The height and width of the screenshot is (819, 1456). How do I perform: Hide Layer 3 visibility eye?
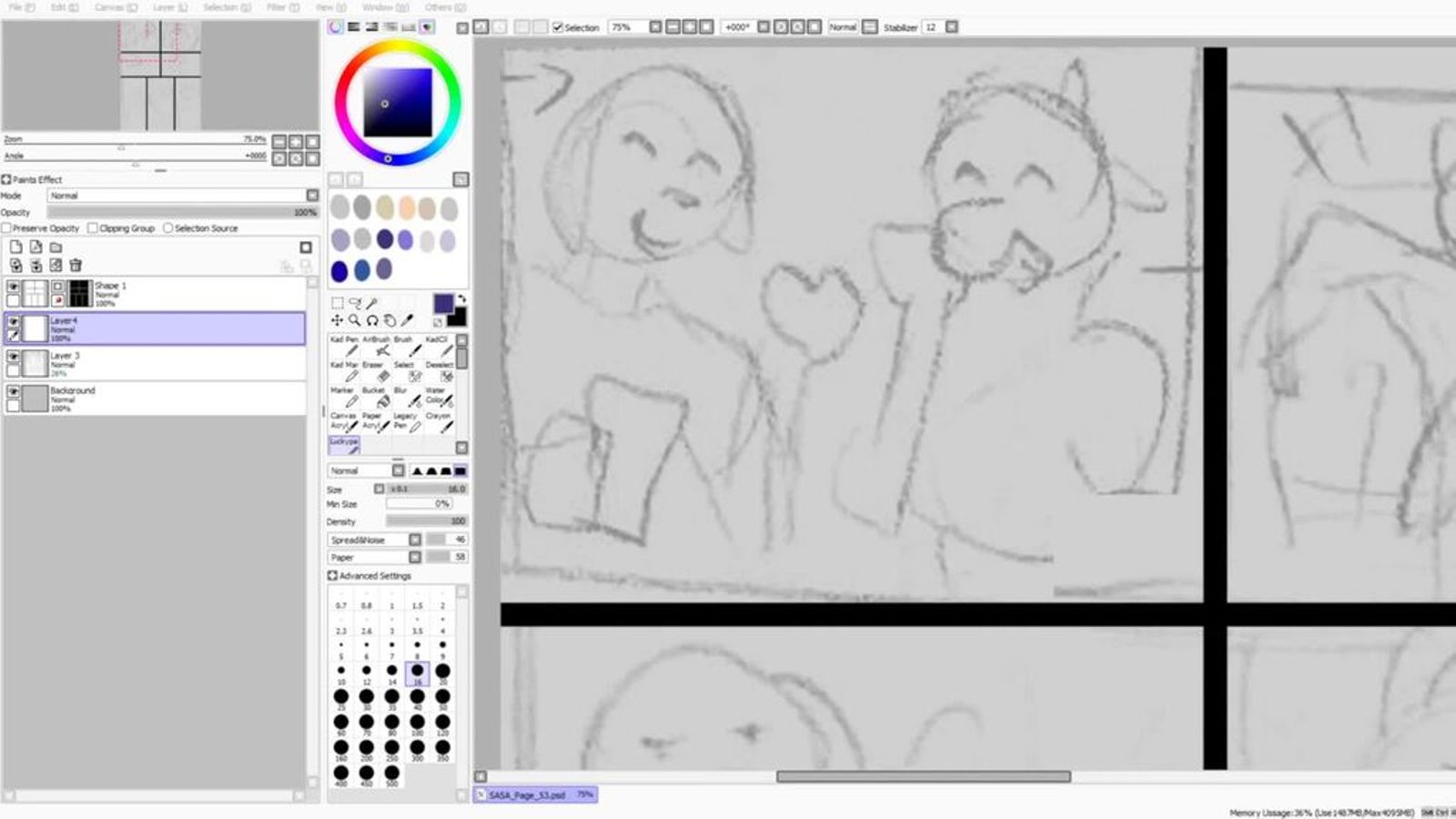[x=13, y=357]
